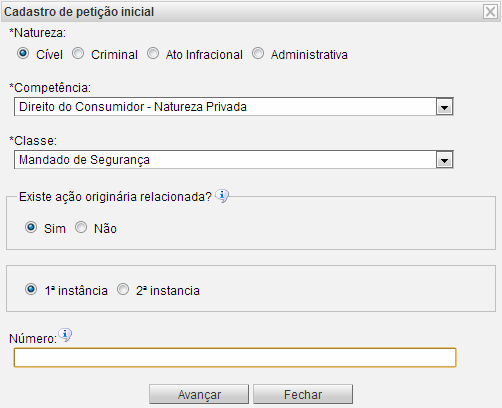Focus the Número text input field
The width and height of the screenshot is (502, 408).
(x=235, y=358)
